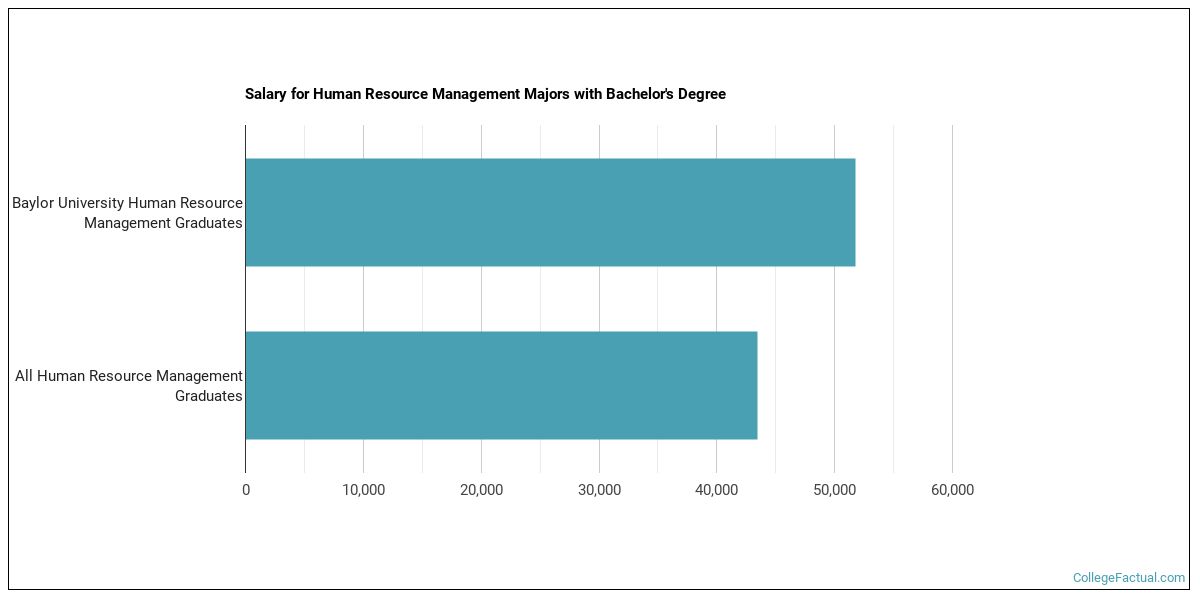The width and height of the screenshot is (1200, 600).
Task: Click the right end of the All Graduates bar
Action: point(753,385)
